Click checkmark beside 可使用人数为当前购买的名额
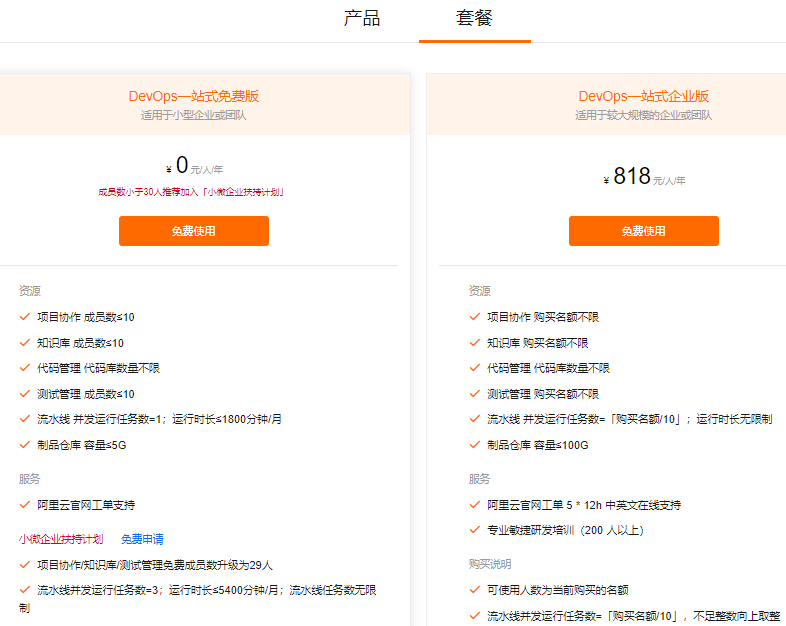The height and width of the screenshot is (626, 786). click(x=475, y=590)
